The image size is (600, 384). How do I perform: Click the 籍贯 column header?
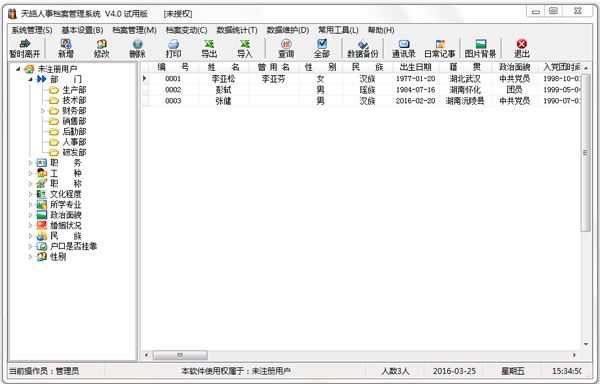pyautogui.click(x=465, y=67)
